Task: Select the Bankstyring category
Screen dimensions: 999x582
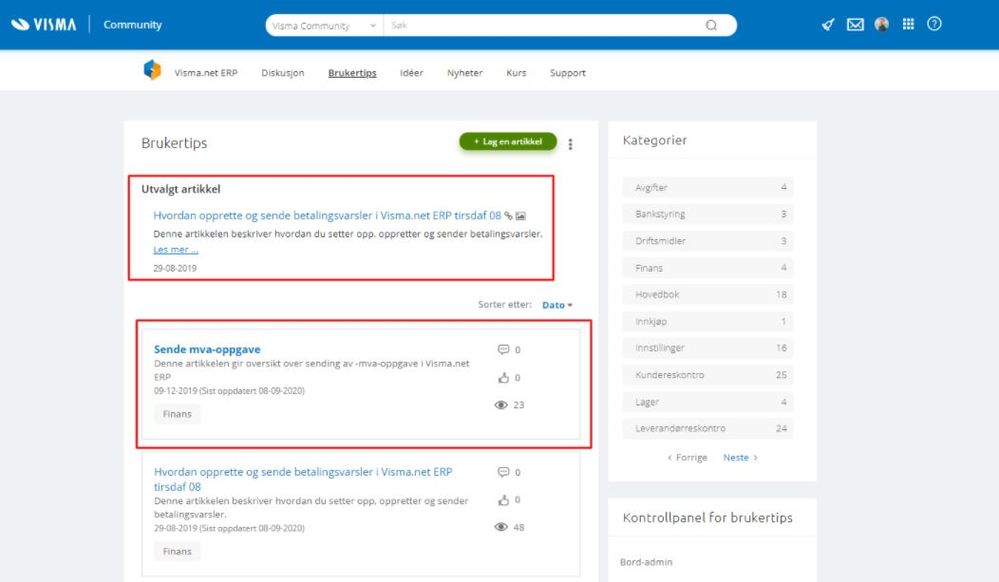Action: (708, 214)
